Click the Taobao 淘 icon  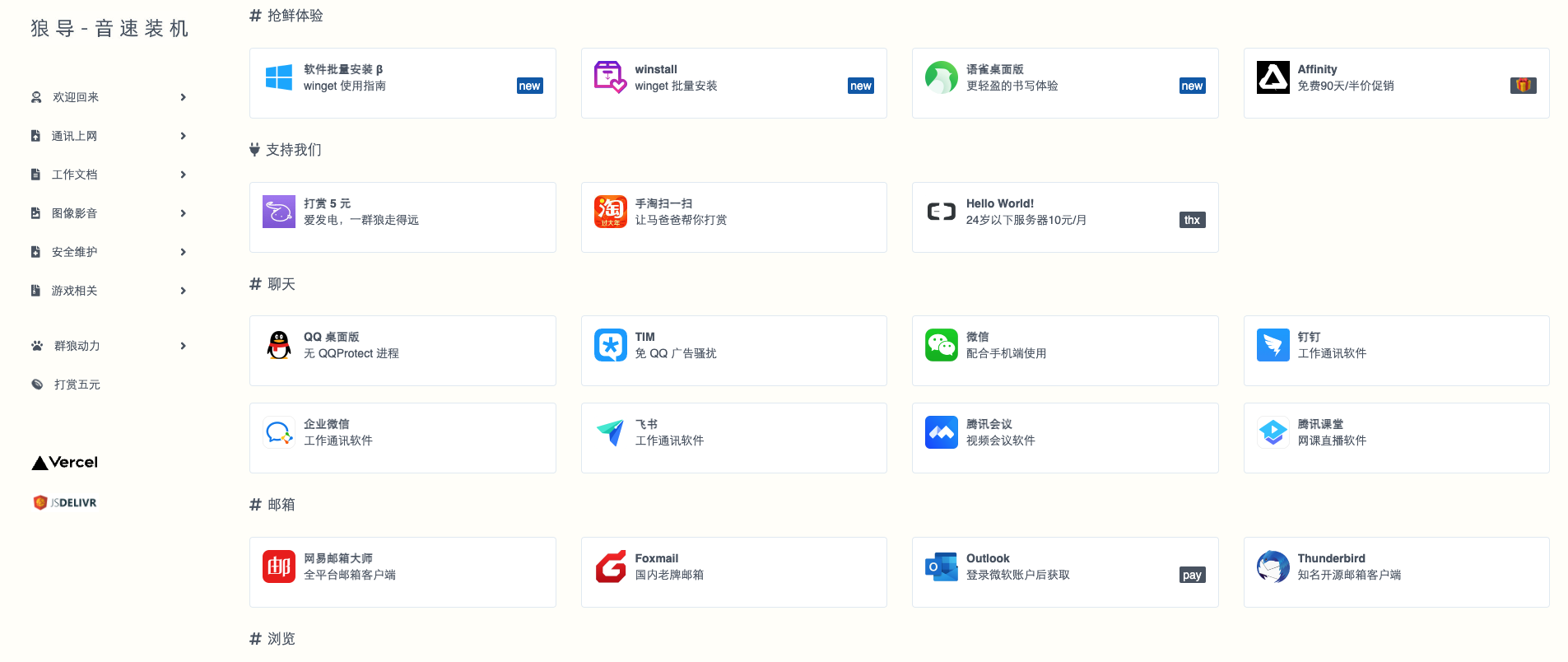pos(610,212)
